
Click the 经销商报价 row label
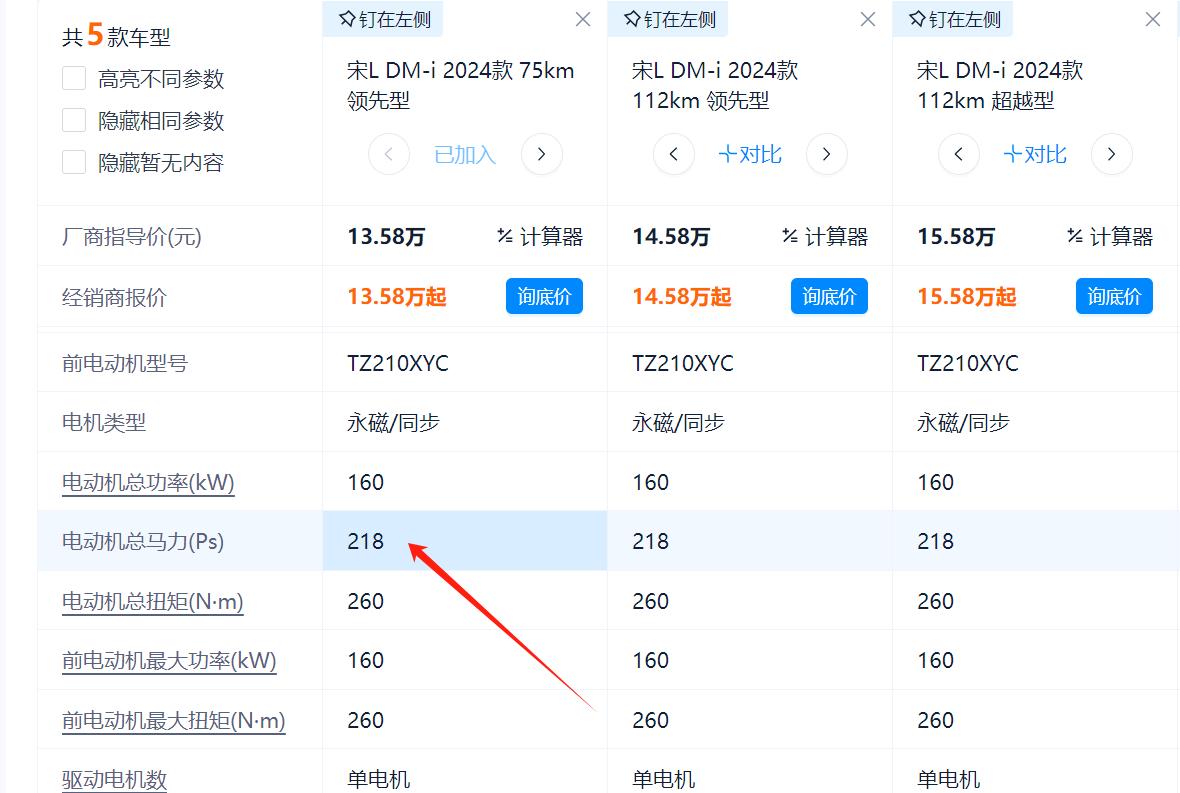[x=114, y=298]
